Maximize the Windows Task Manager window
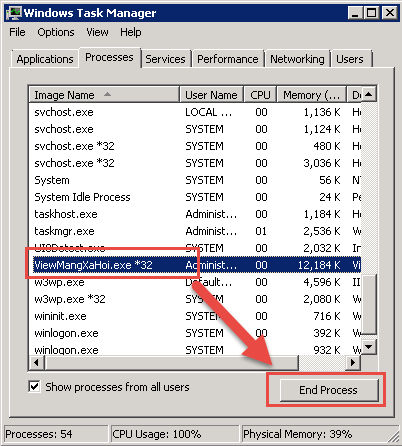402x446 pixels. pyautogui.click(x=372, y=13)
